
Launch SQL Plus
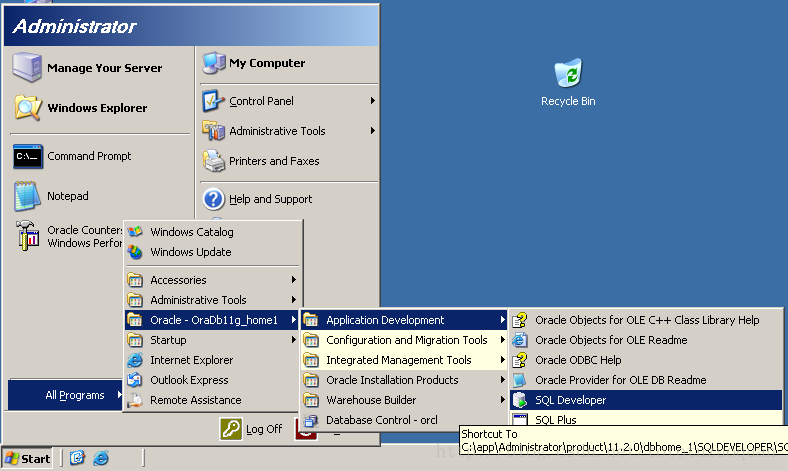[x=646, y=418]
